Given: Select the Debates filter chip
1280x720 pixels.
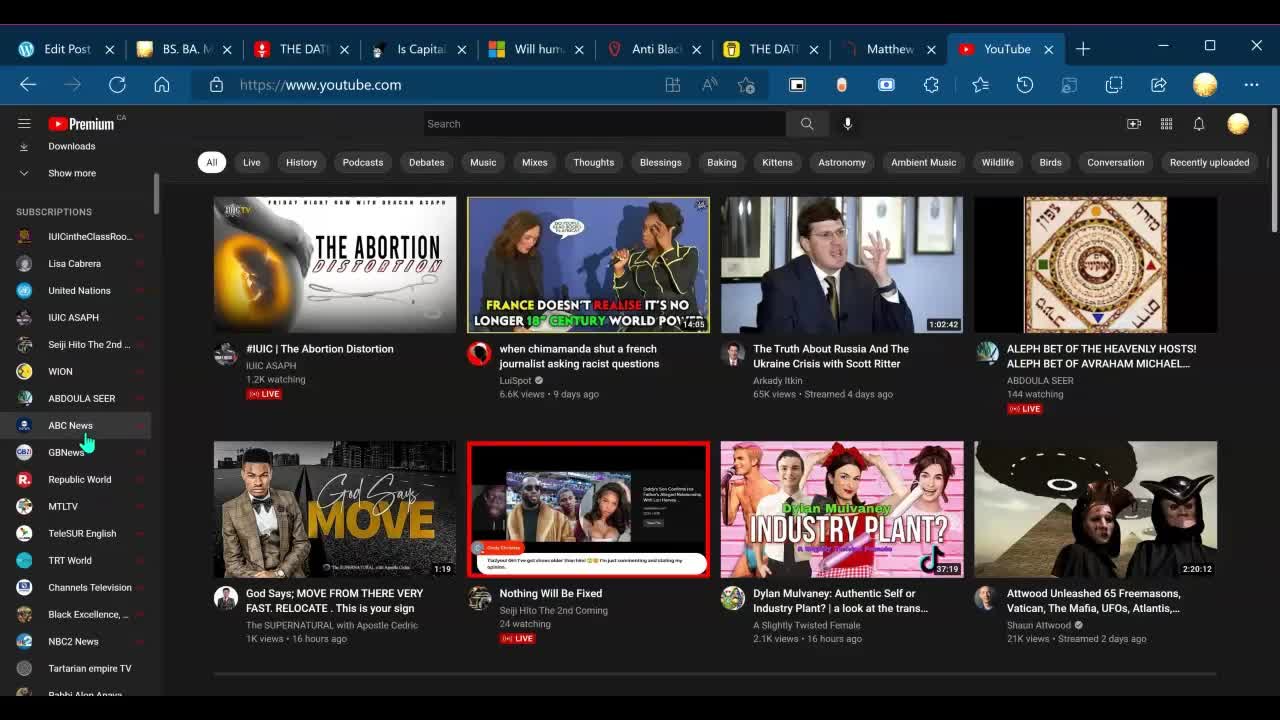Looking at the screenshot, I should coord(426,162).
